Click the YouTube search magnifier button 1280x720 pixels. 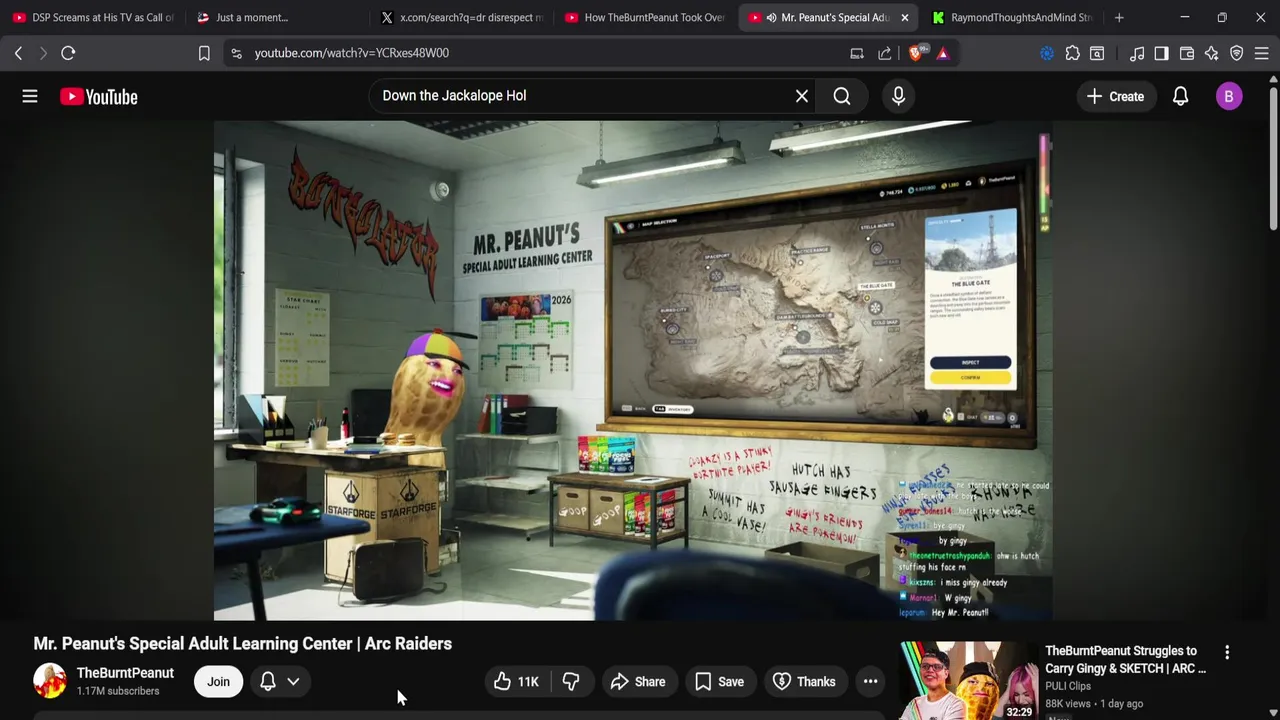pos(842,96)
